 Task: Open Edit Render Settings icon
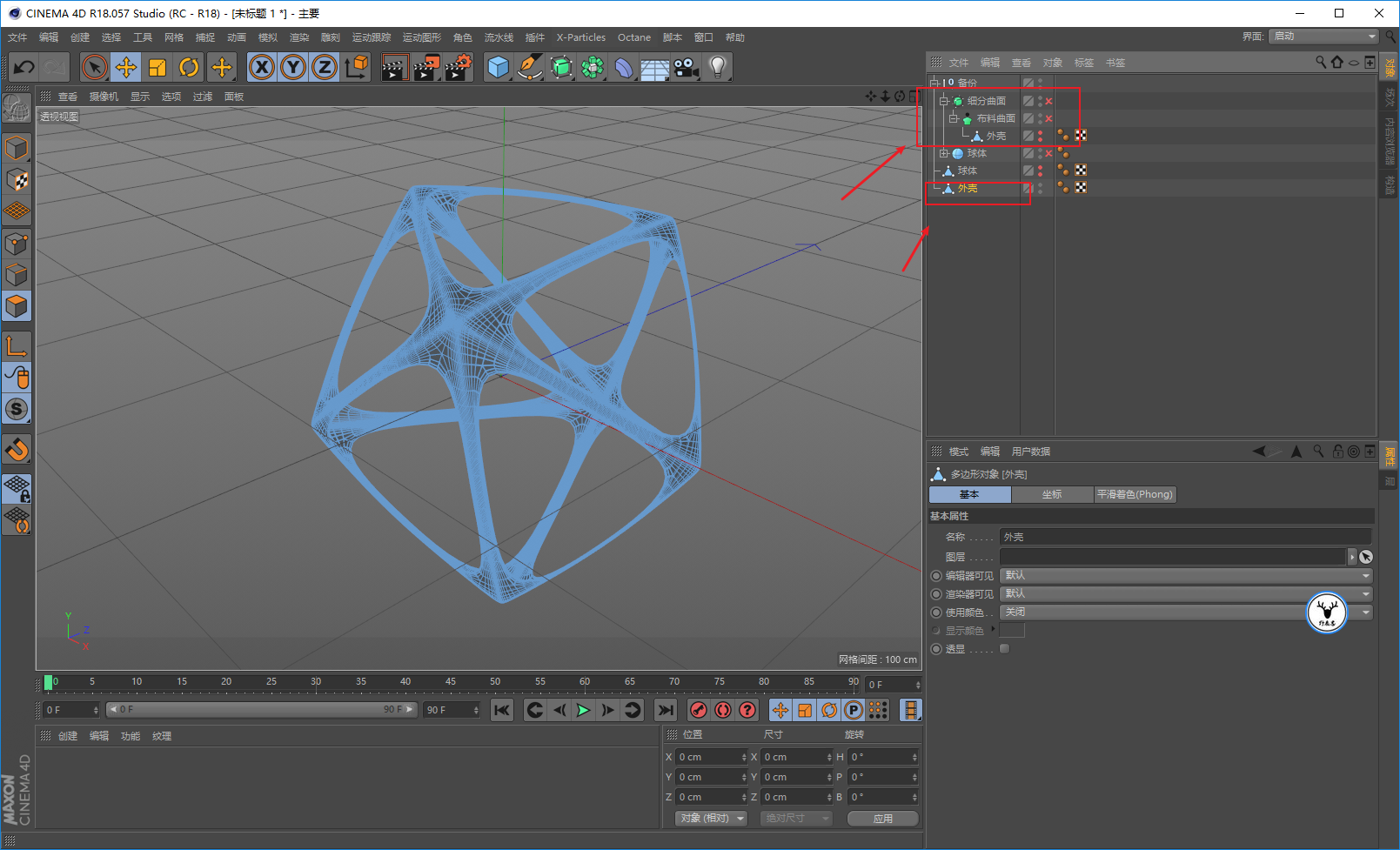pyautogui.click(x=459, y=67)
